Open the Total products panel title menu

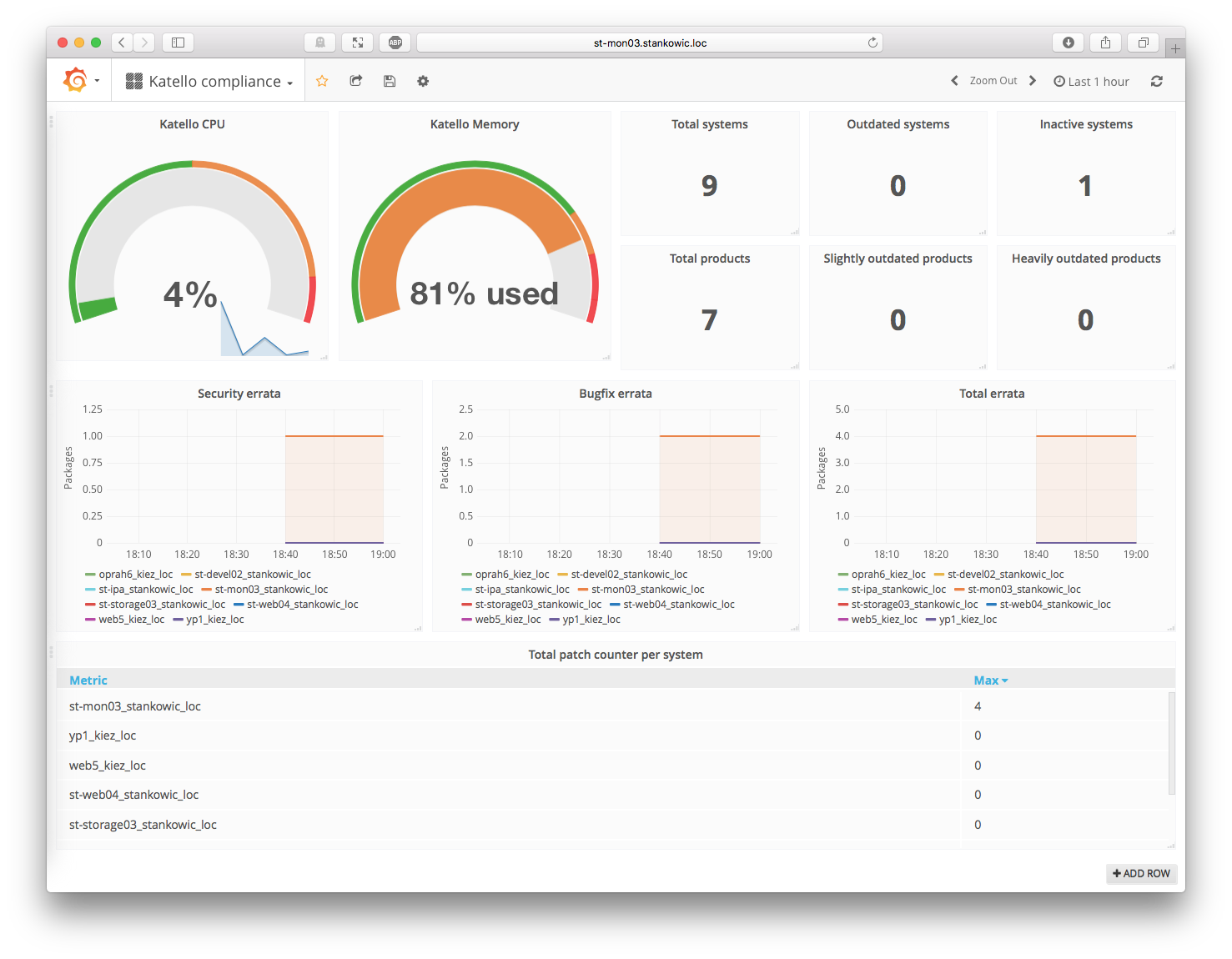(710, 259)
